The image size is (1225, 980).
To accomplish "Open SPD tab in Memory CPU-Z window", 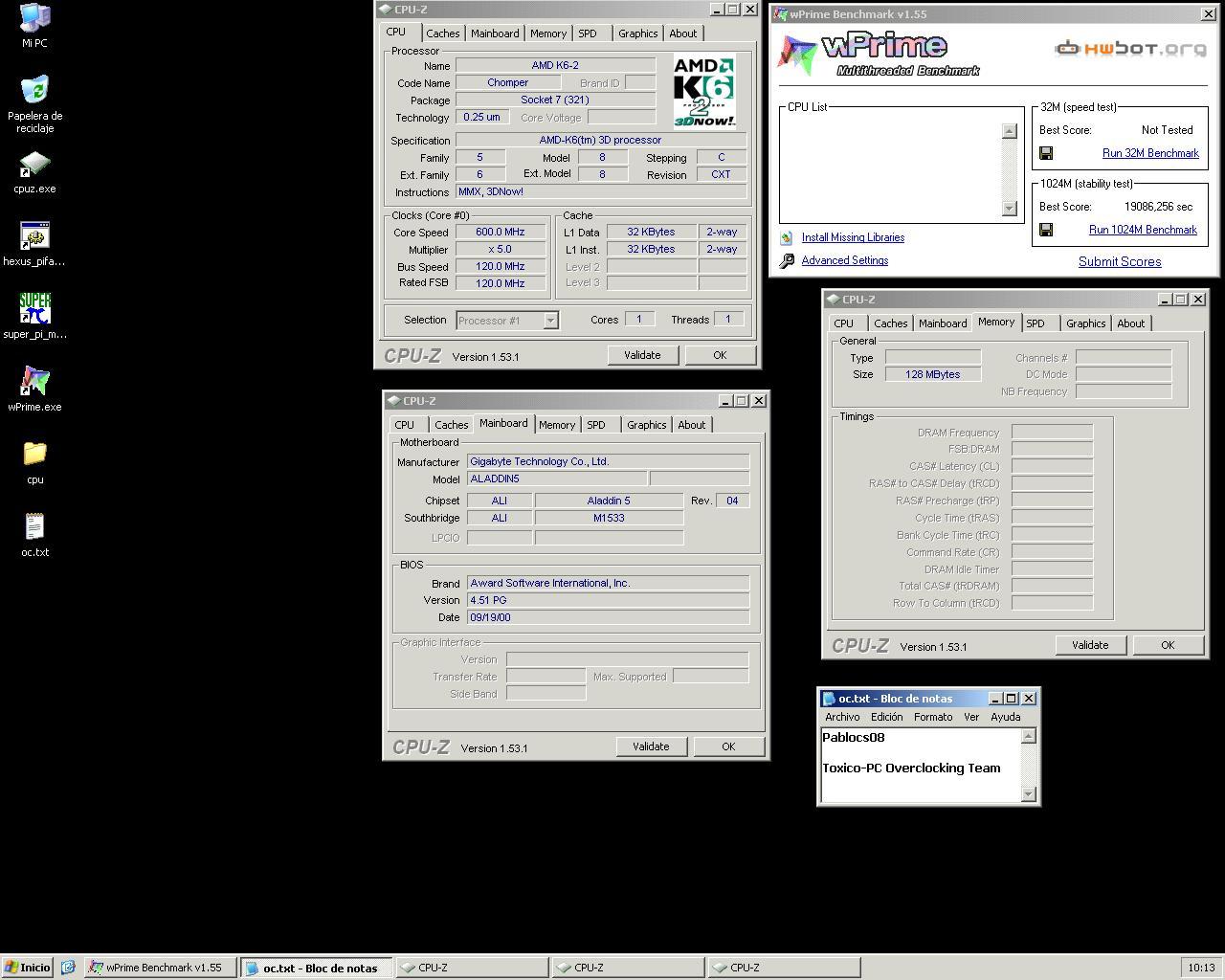I will coord(1036,323).
